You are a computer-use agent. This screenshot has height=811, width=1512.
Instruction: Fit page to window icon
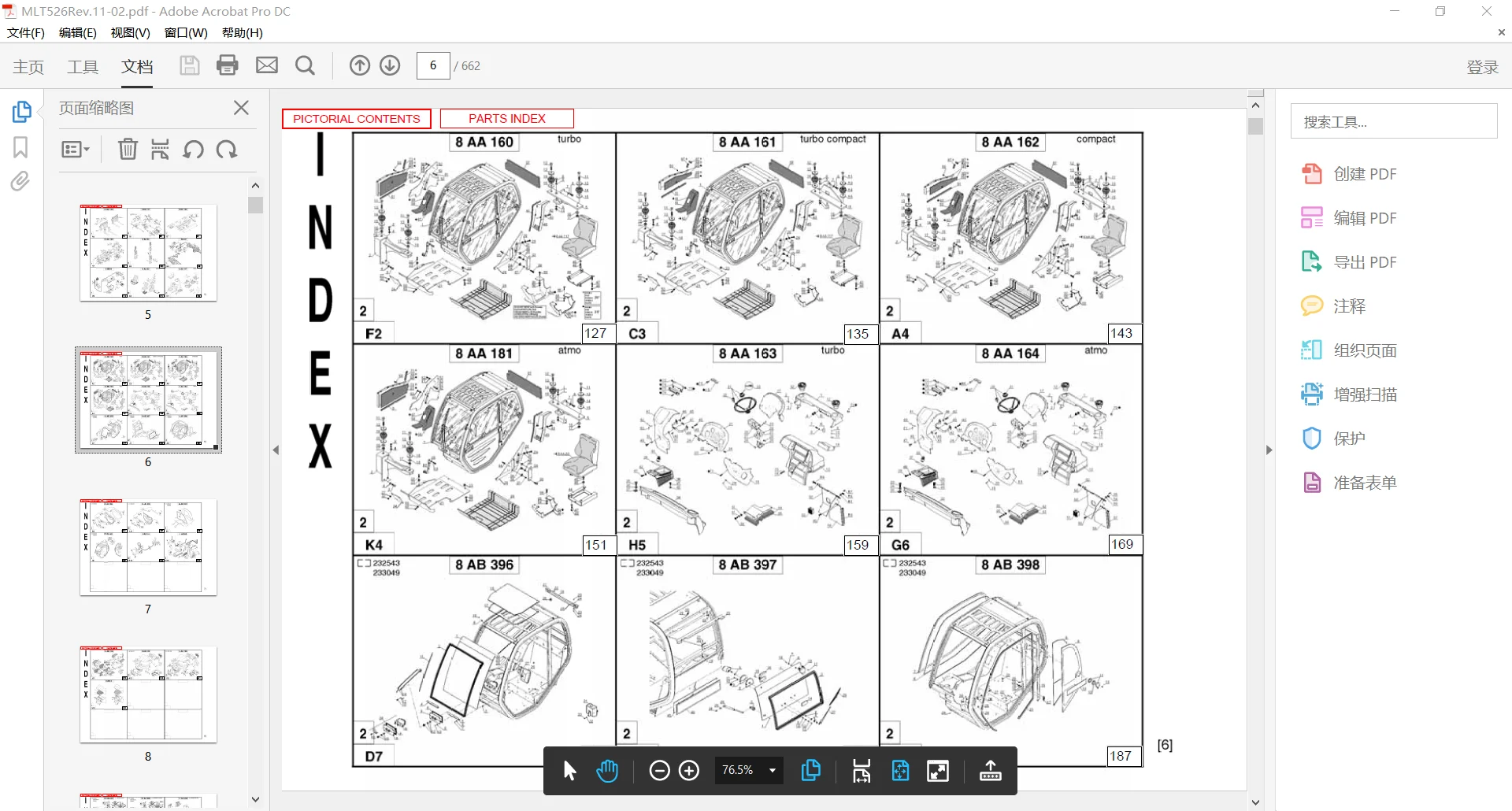click(900, 770)
